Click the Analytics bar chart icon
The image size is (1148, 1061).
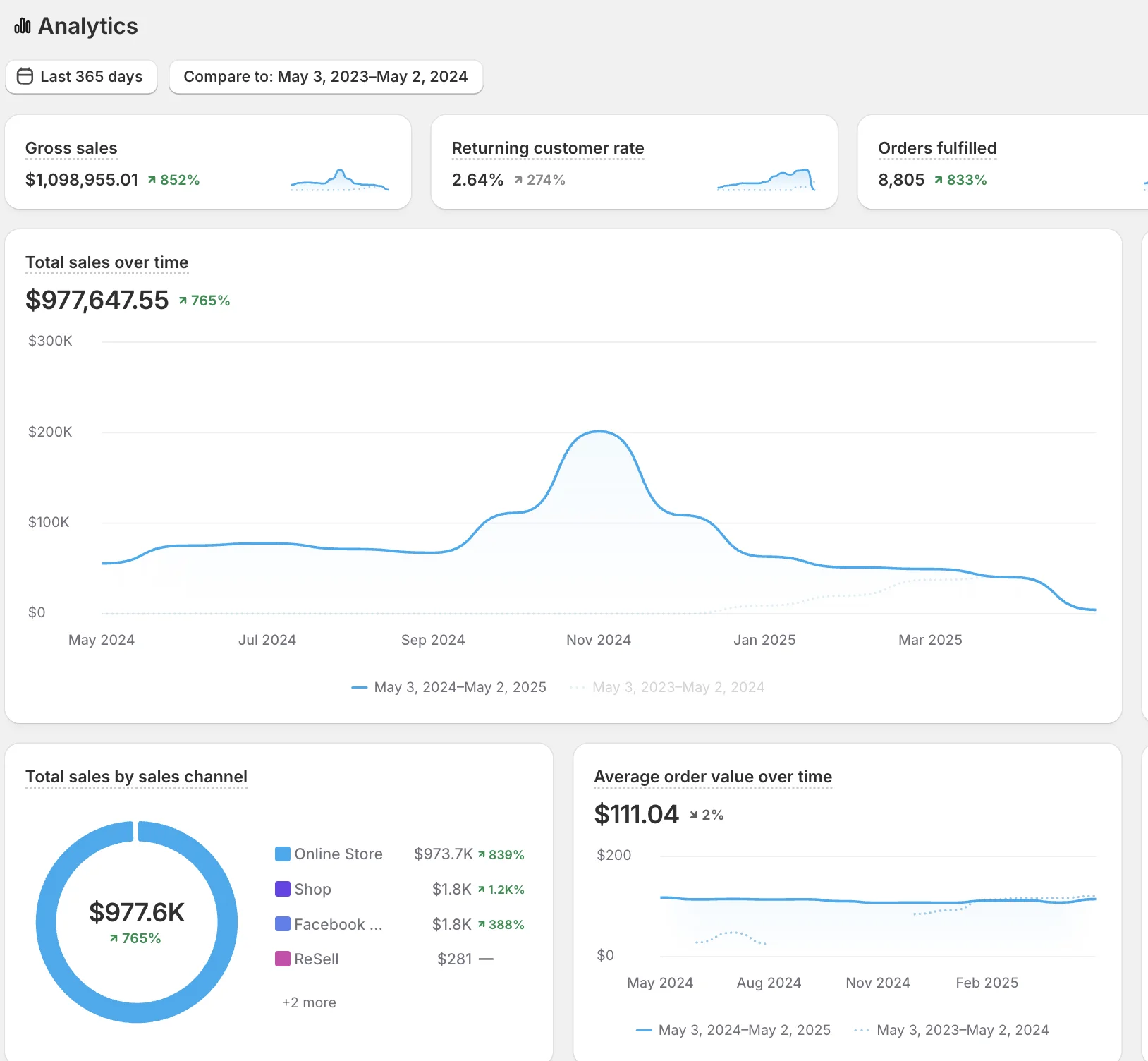click(x=23, y=26)
